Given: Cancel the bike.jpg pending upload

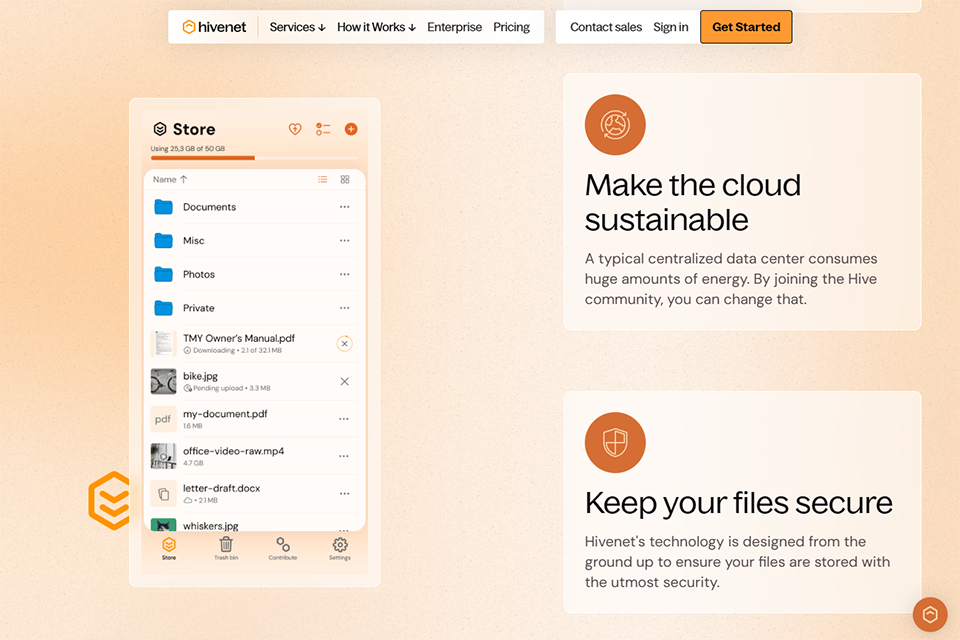Looking at the screenshot, I should (345, 382).
